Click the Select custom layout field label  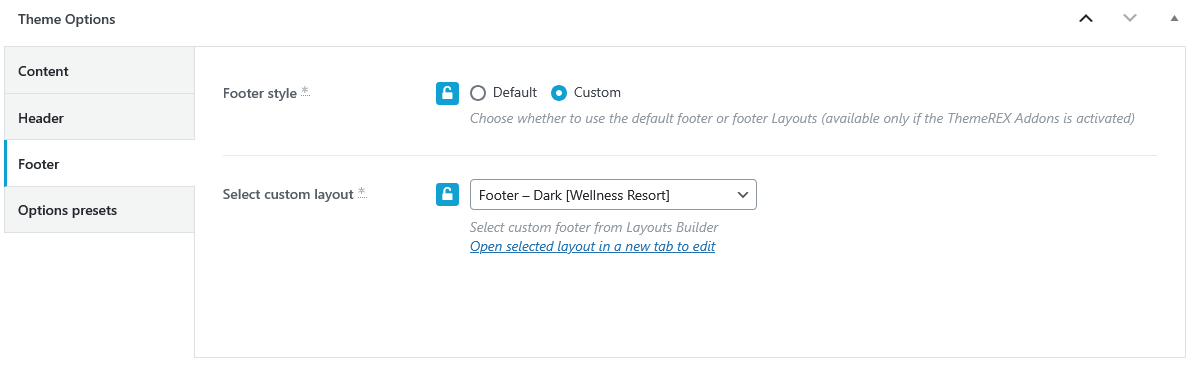(288, 194)
